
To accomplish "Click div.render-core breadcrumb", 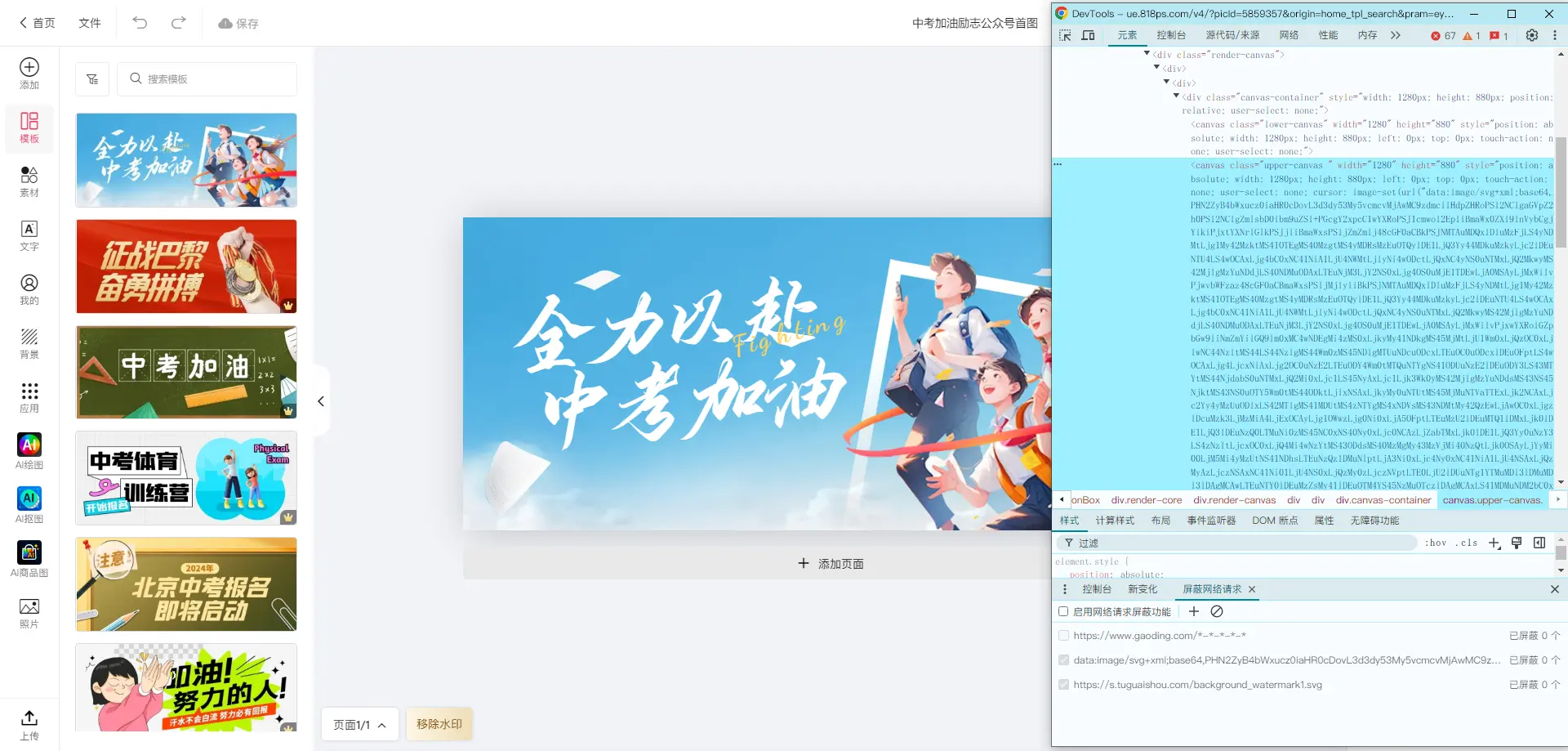I will click(x=1147, y=499).
